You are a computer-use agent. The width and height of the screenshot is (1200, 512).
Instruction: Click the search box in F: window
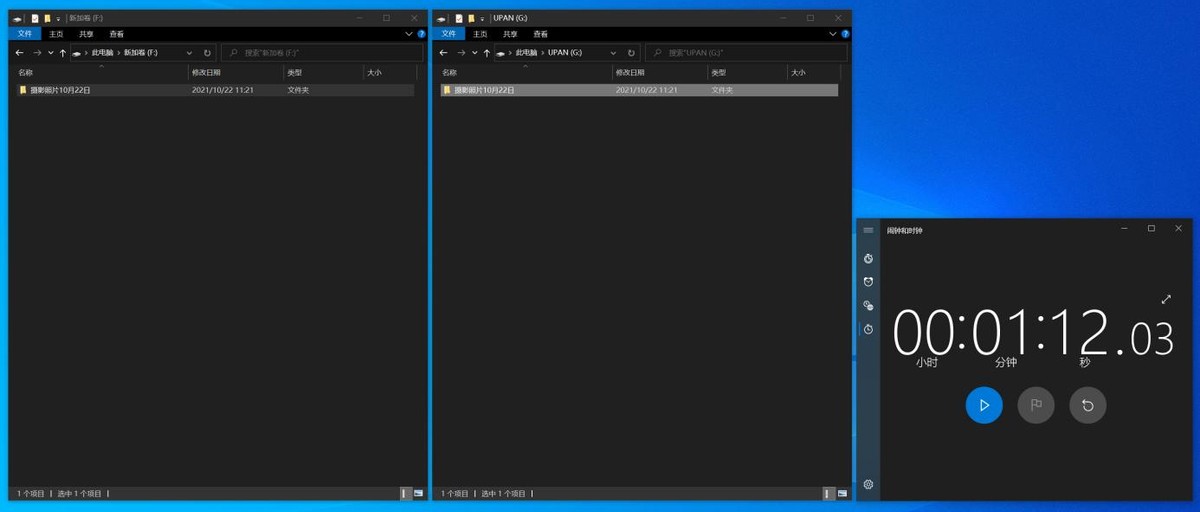click(322, 52)
